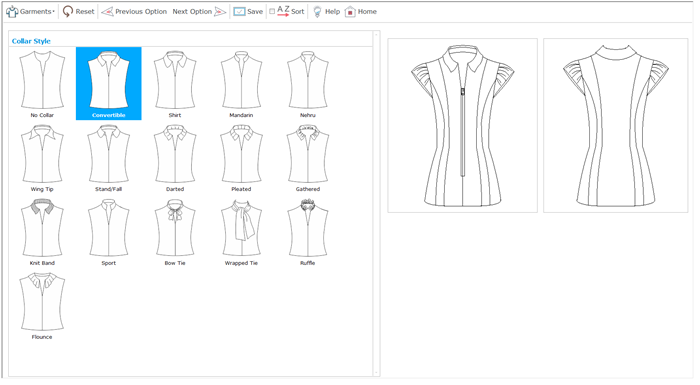Open the Garments dropdown menu
Viewport: 700px width, 385px height.
click(x=30, y=12)
